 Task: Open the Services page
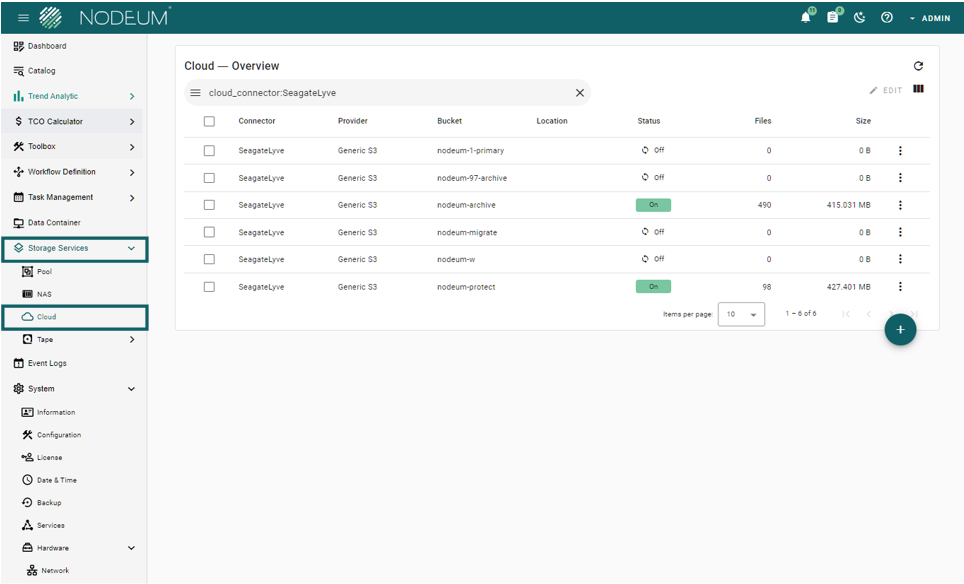tap(50, 525)
